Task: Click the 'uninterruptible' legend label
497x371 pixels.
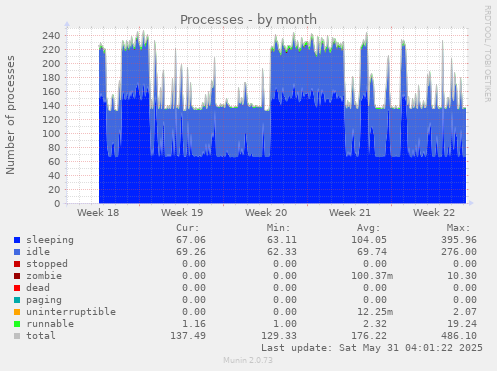Action: point(71,312)
